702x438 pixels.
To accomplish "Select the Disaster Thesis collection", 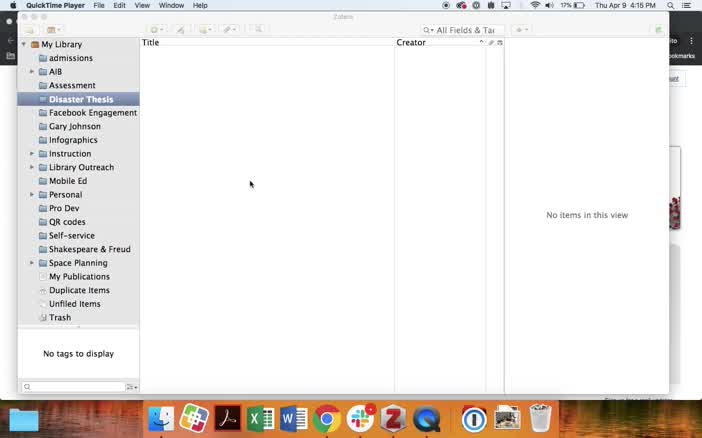I will click(78, 99).
